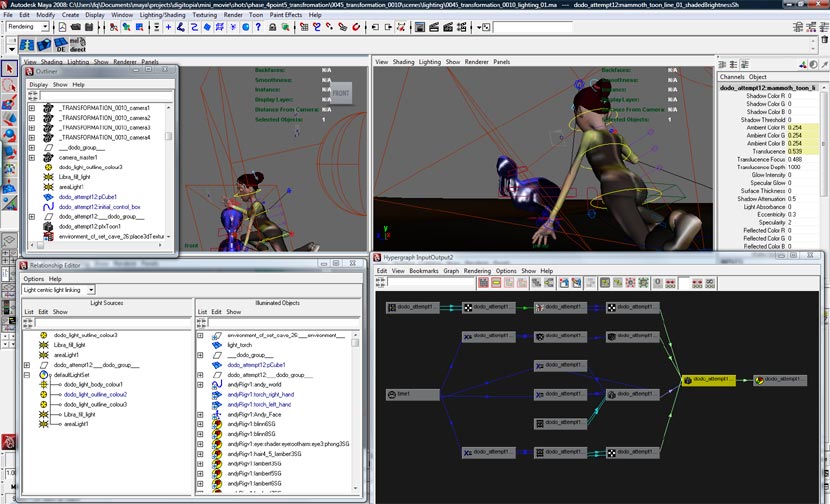Image resolution: width=830 pixels, height=504 pixels.
Task: Open the Lighting/Shading main menu
Action: point(163,15)
